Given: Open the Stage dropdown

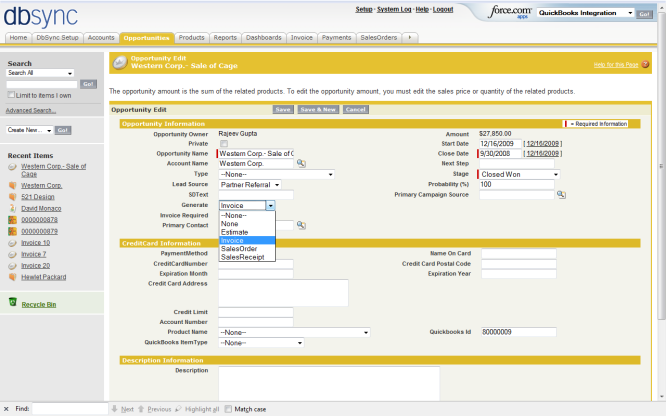Looking at the screenshot, I should (x=519, y=174).
